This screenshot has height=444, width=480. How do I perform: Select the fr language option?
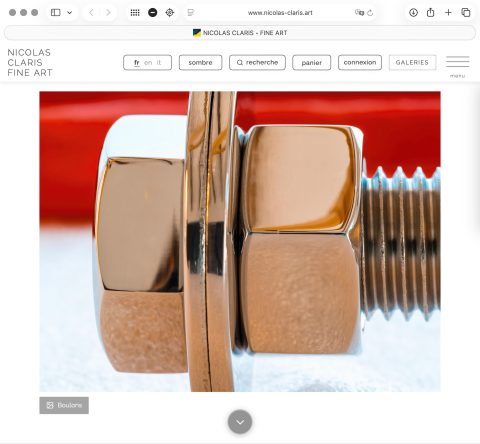click(x=137, y=63)
